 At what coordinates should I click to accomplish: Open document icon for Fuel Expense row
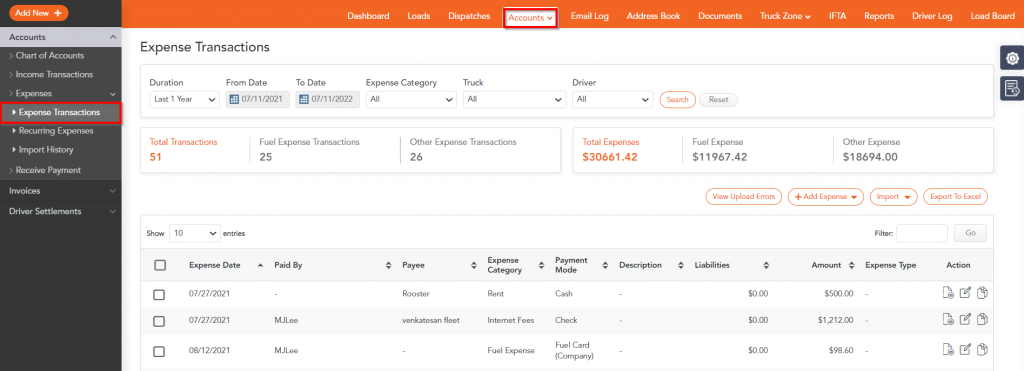pos(948,350)
